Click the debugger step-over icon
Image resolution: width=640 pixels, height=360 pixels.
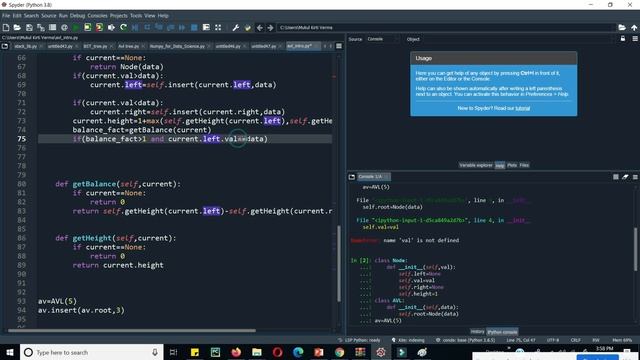coord(147,27)
